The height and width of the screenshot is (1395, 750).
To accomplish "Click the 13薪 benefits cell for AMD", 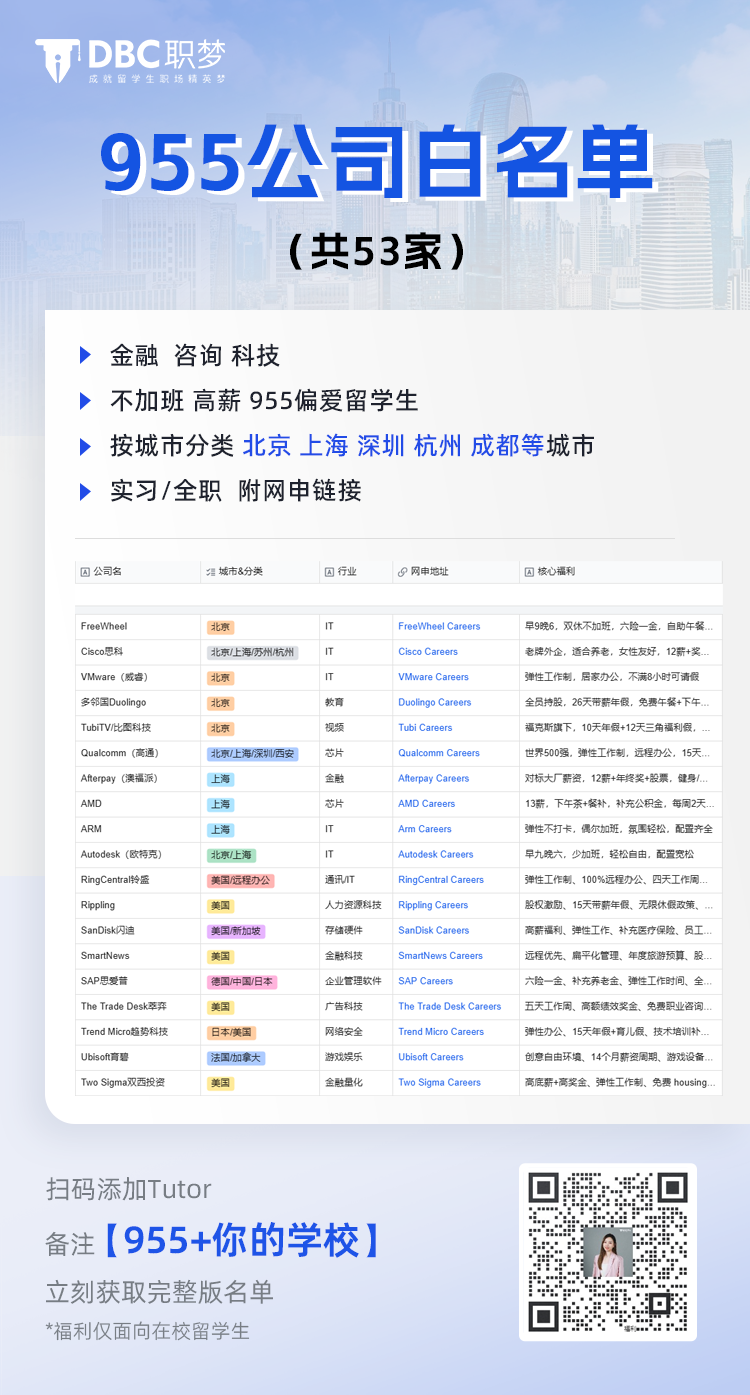I will (621, 804).
